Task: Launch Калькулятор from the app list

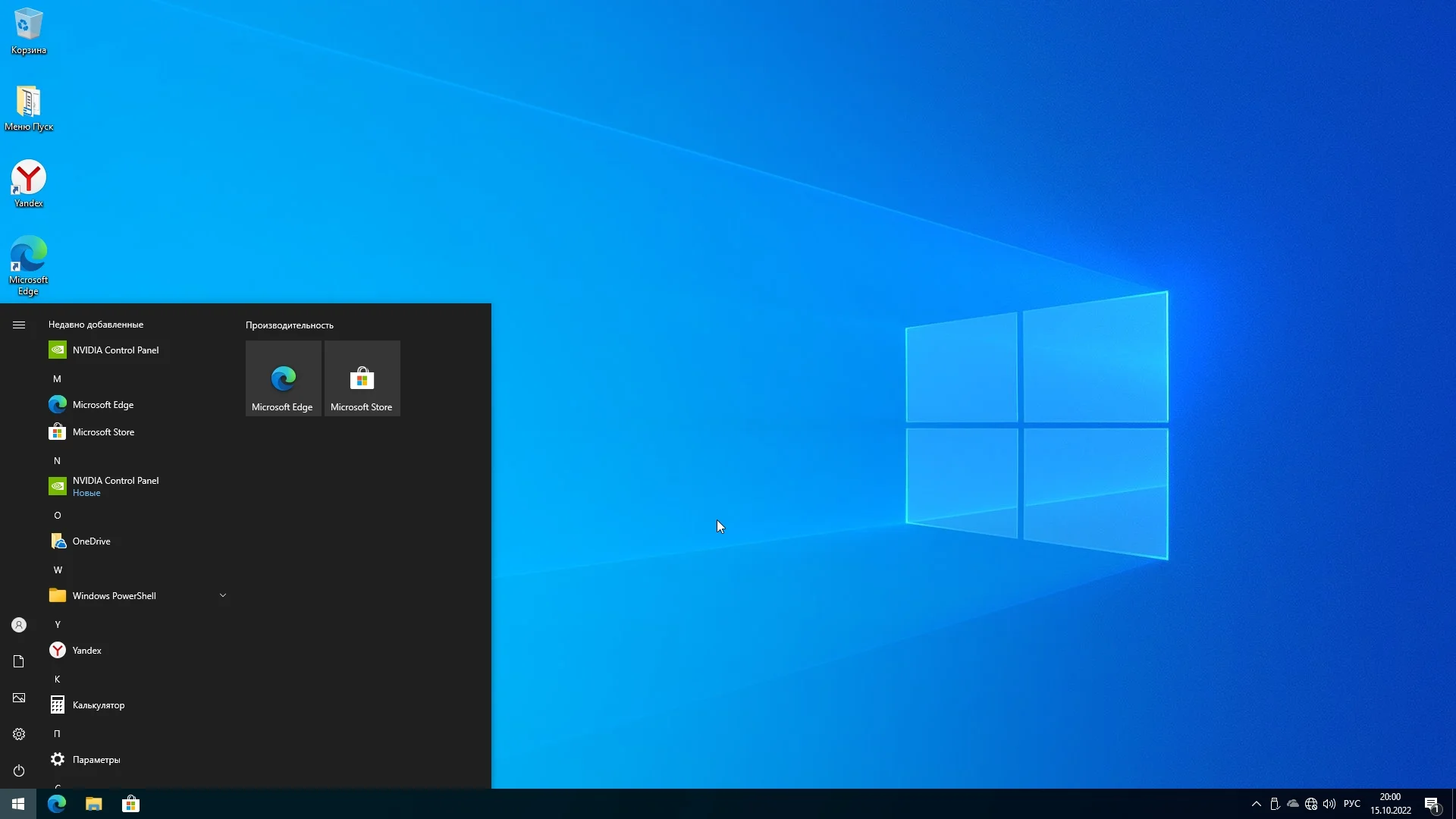Action: click(99, 705)
